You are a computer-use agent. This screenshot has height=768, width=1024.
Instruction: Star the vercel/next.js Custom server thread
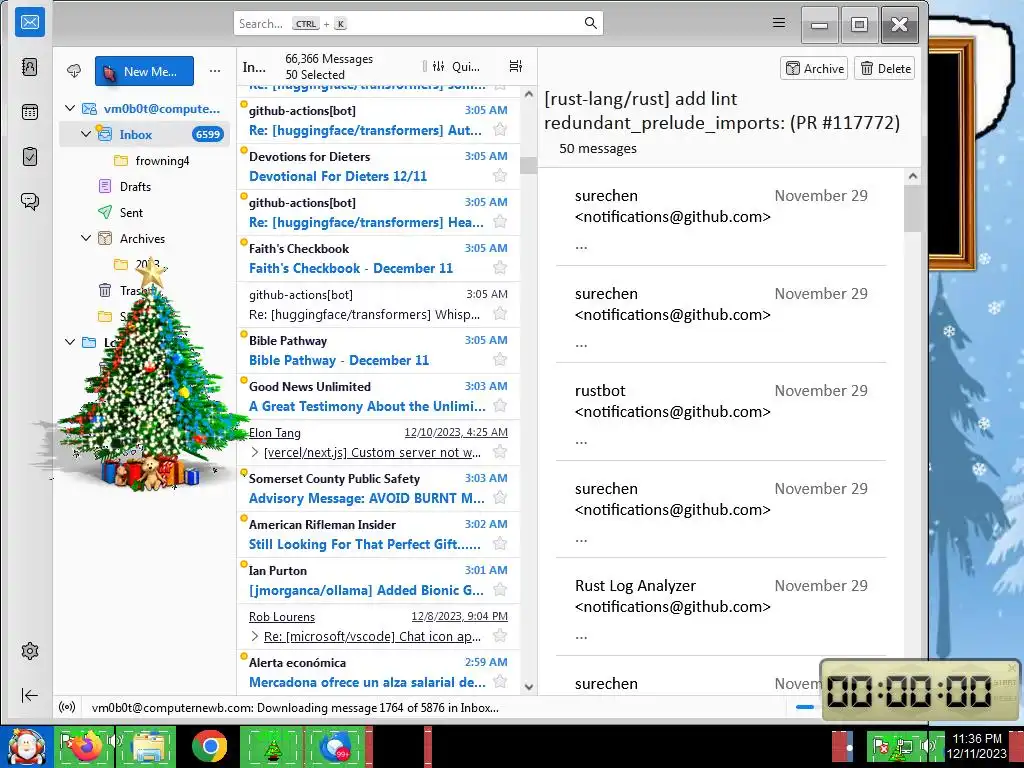pyautogui.click(x=500, y=452)
